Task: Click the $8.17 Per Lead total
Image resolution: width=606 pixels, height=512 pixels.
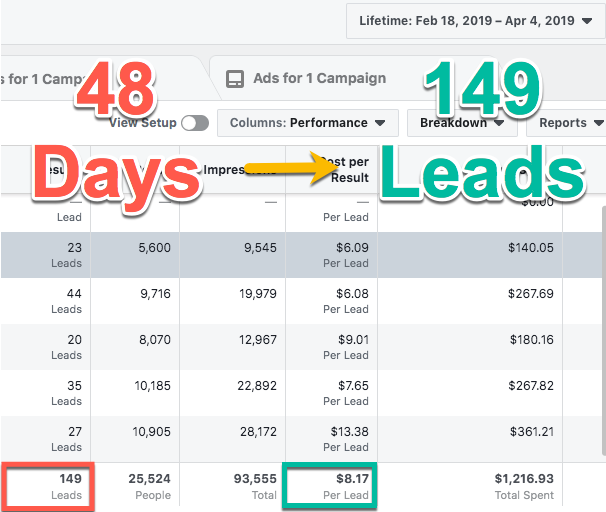Action: (330, 485)
